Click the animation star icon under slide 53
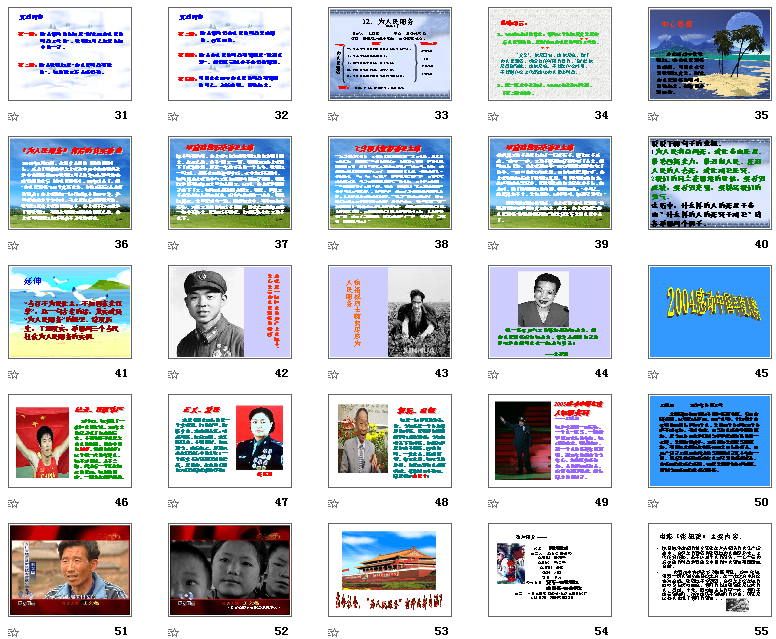Image resolution: width=776 pixels, height=639 pixels. (334, 633)
